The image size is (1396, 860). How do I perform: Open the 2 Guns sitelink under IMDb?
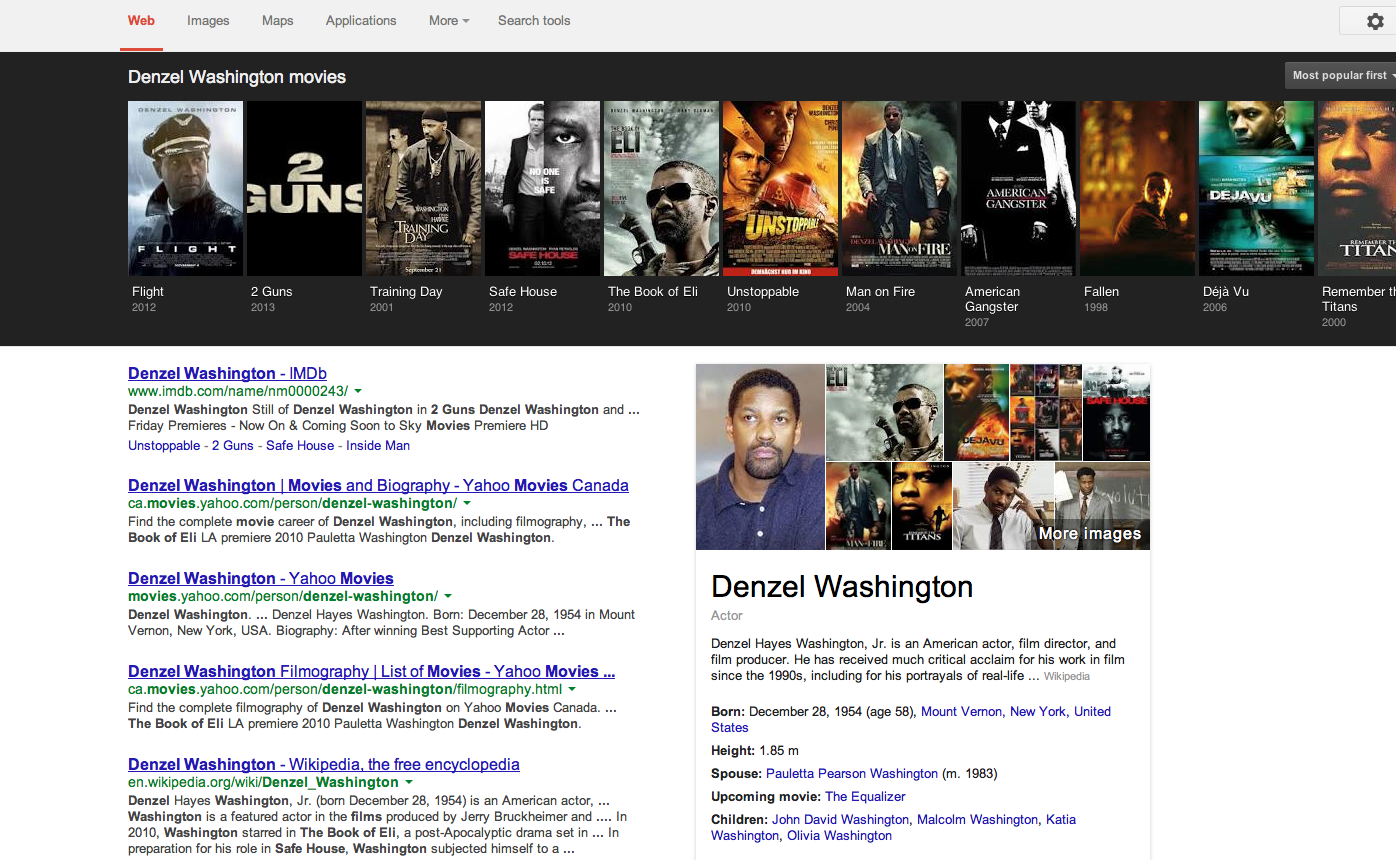[x=232, y=445]
